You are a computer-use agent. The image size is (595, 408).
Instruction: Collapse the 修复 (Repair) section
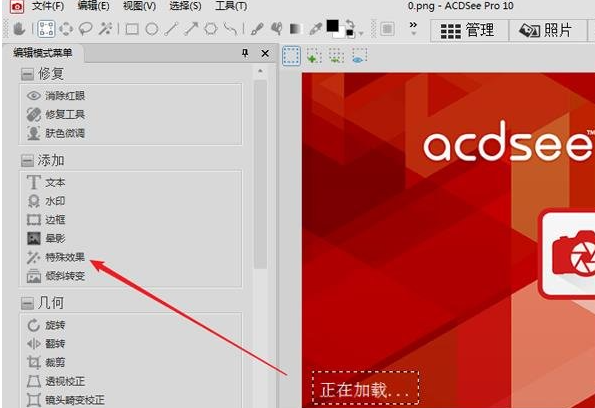(x=27, y=74)
